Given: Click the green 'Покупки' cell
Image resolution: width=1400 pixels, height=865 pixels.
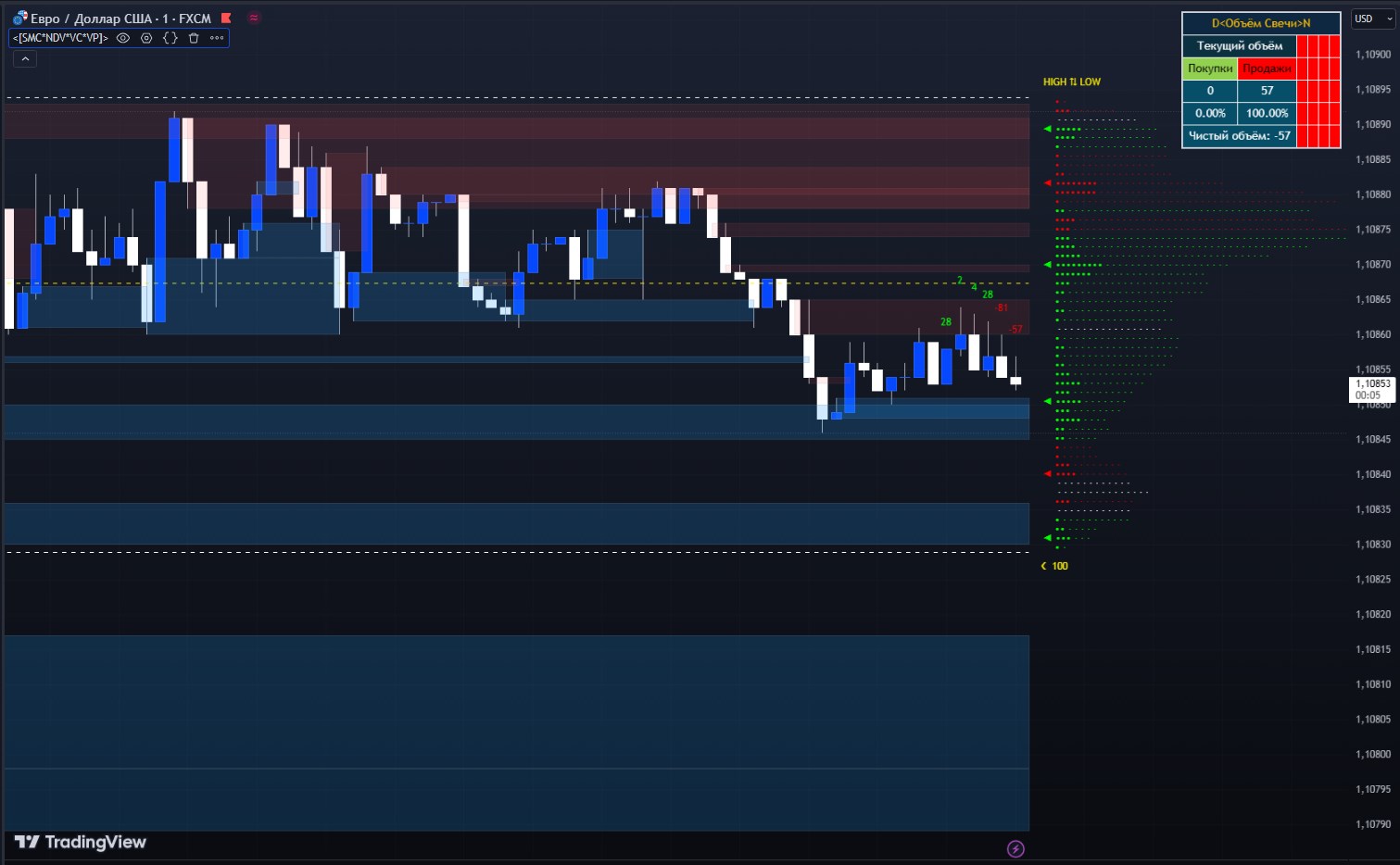Looking at the screenshot, I should (x=1210, y=69).
